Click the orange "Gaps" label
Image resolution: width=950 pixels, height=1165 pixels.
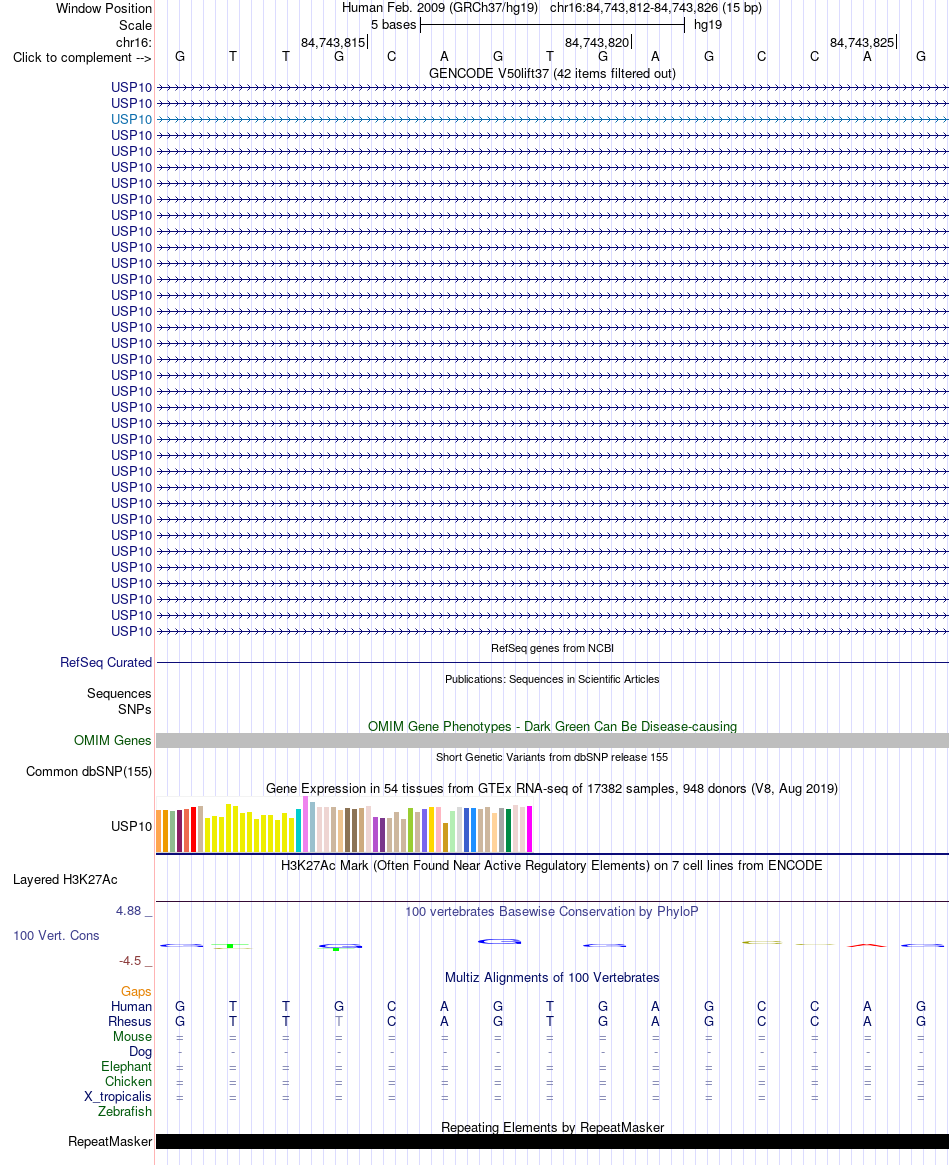pos(136,992)
